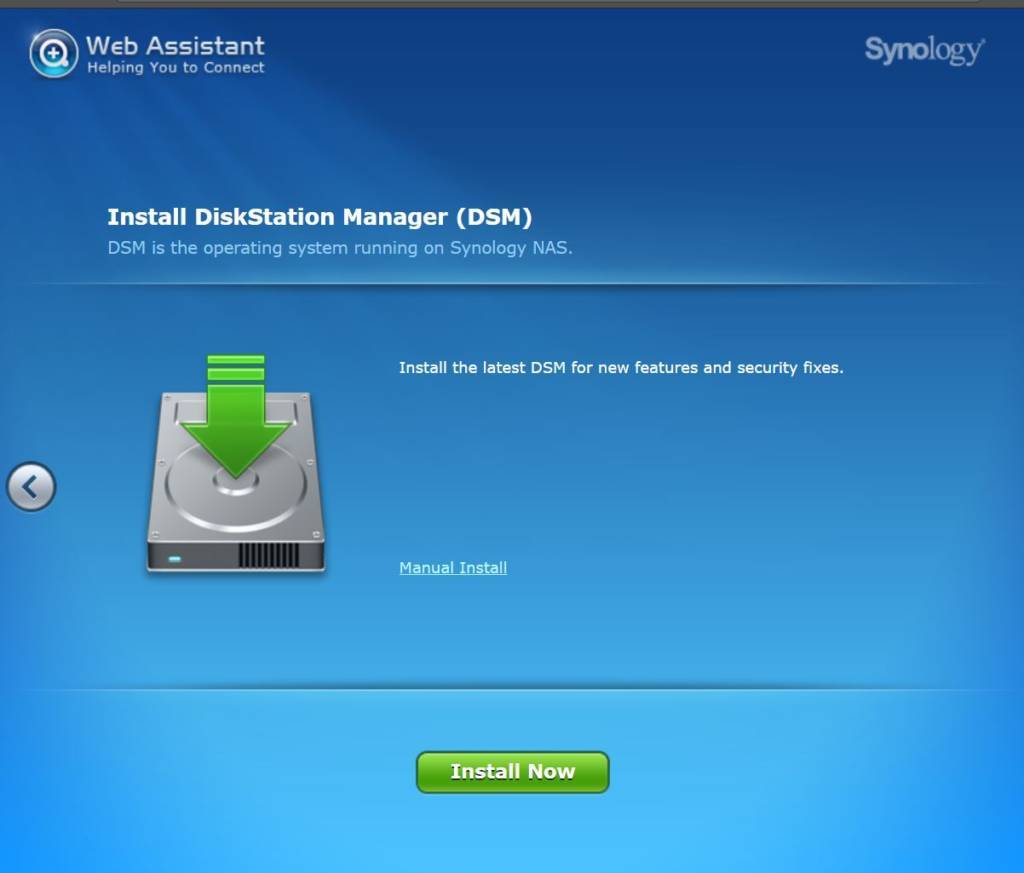Click the 'Web Assistant' title text
Screen dimensions: 1024x873
(x=176, y=46)
